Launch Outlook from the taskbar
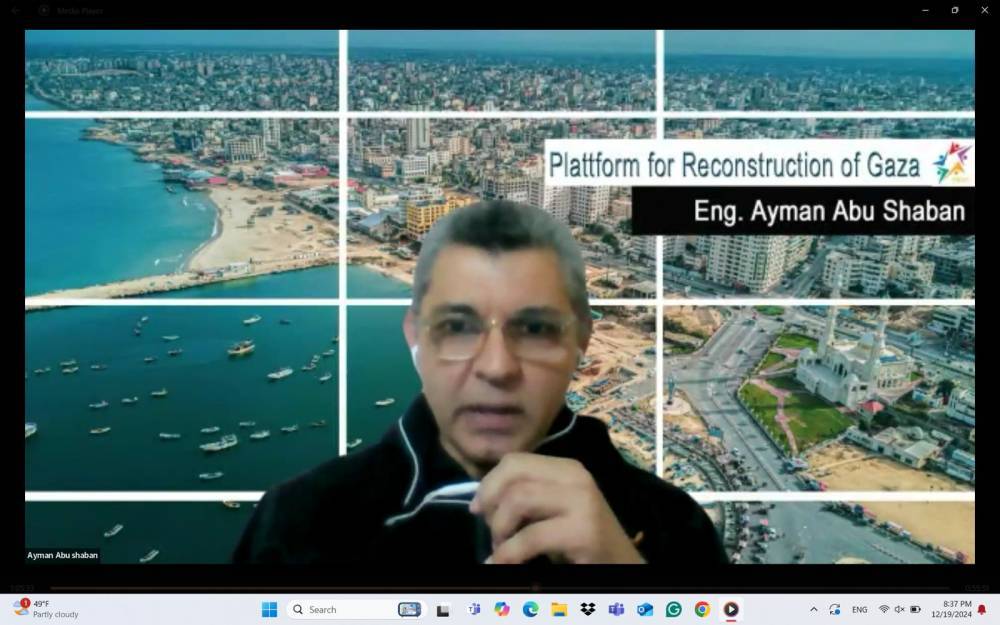The height and width of the screenshot is (625, 1000). click(x=645, y=609)
